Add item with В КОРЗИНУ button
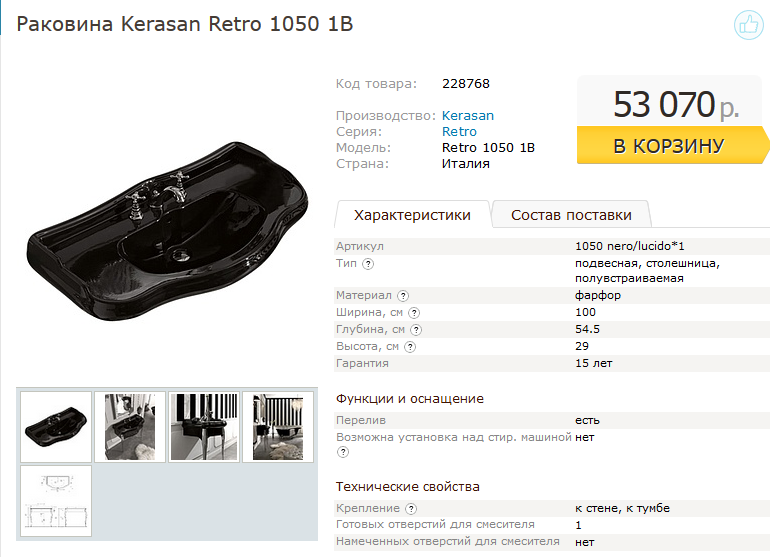Image resolution: width=770 pixels, height=557 pixels. point(671,145)
